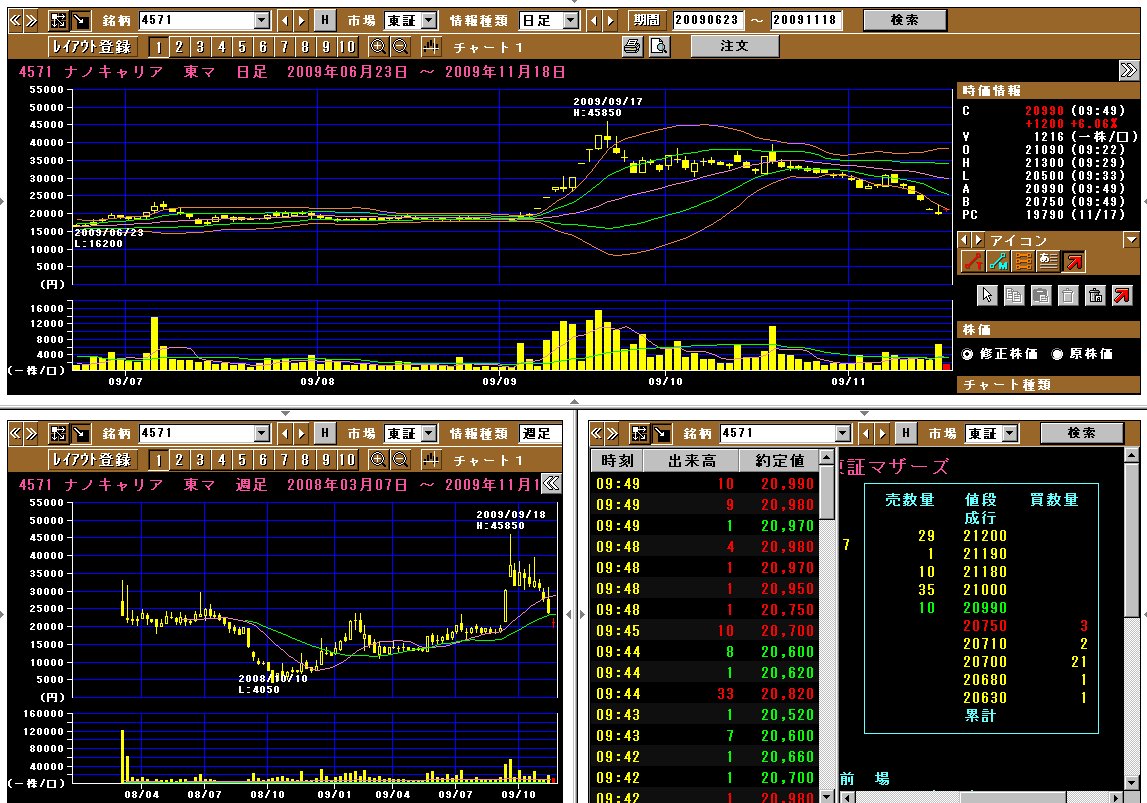Switch to layout tab 5 in the top chart
The width and height of the screenshot is (1147, 803).
tap(241, 46)
